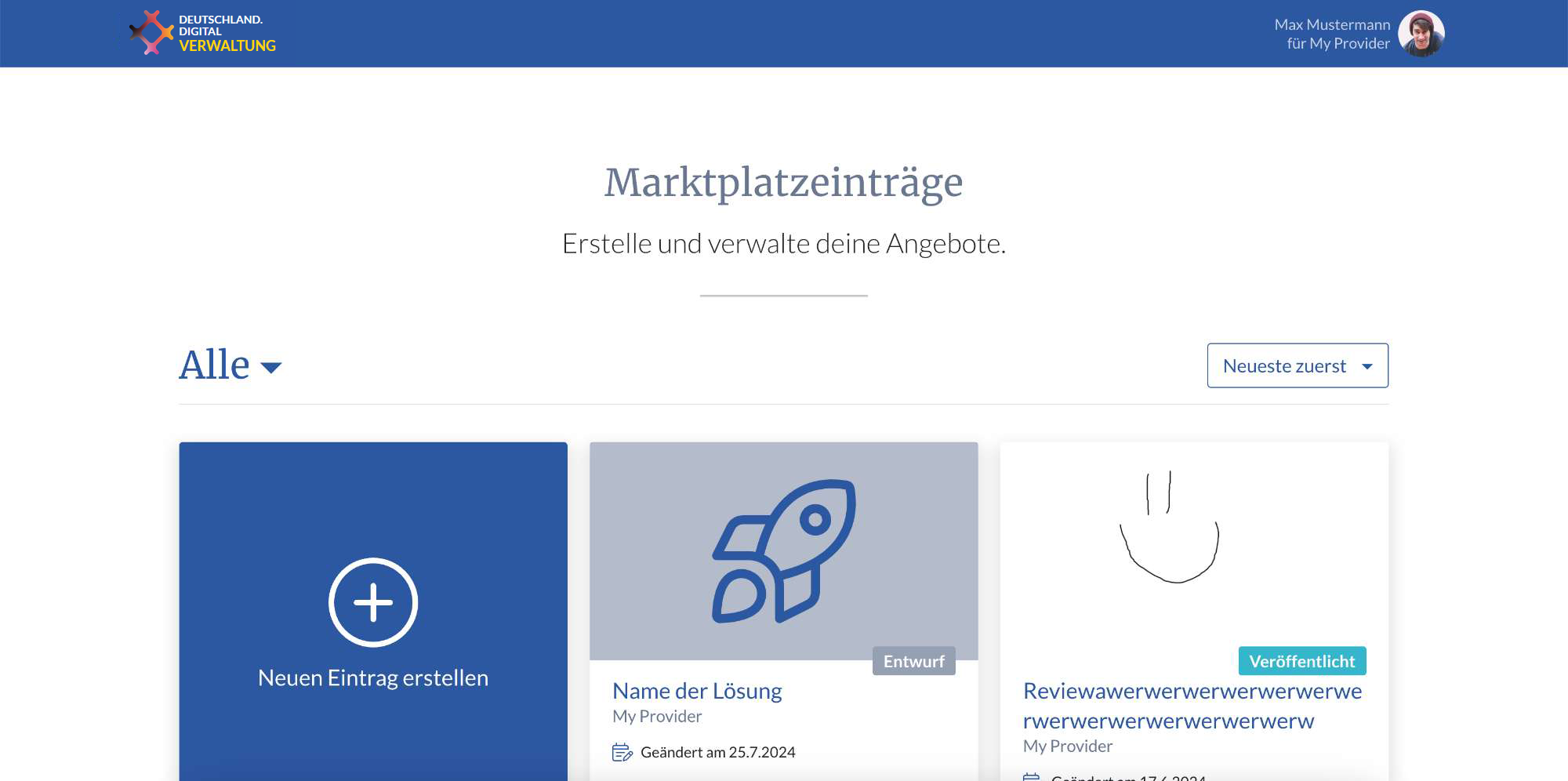Image resolution: width=1568 pixels, height=781 pixels.
Task: Click Neuen Eintrag erstellen
Action: pos(373,677)
